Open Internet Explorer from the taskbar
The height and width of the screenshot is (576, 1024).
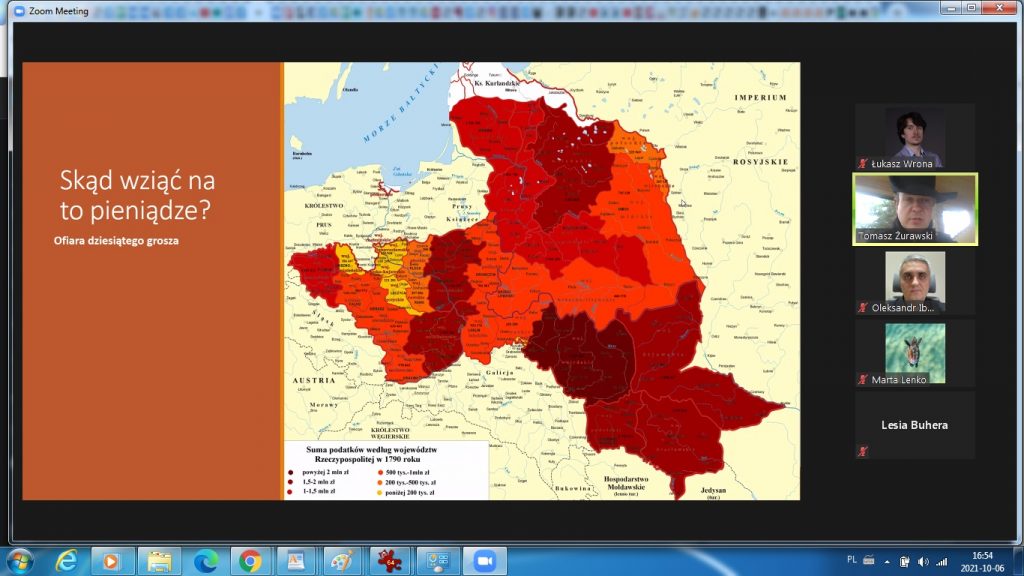point(67,560)
